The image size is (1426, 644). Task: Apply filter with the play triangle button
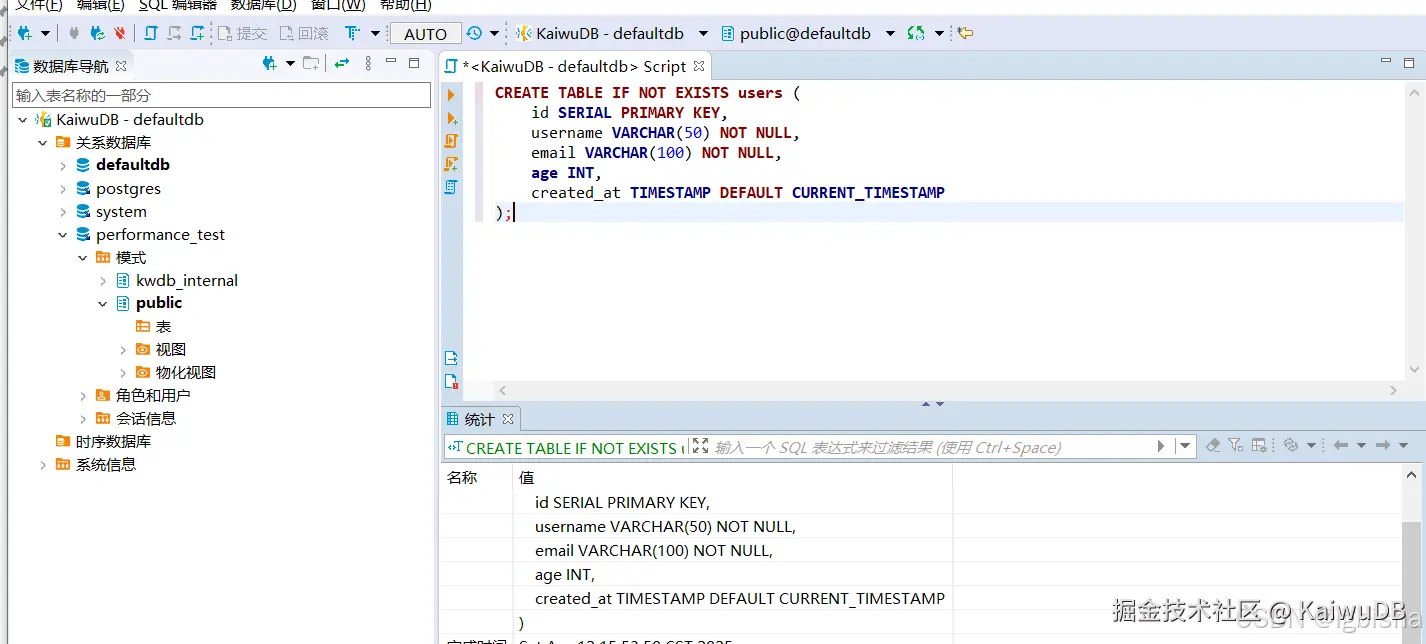1161,446
